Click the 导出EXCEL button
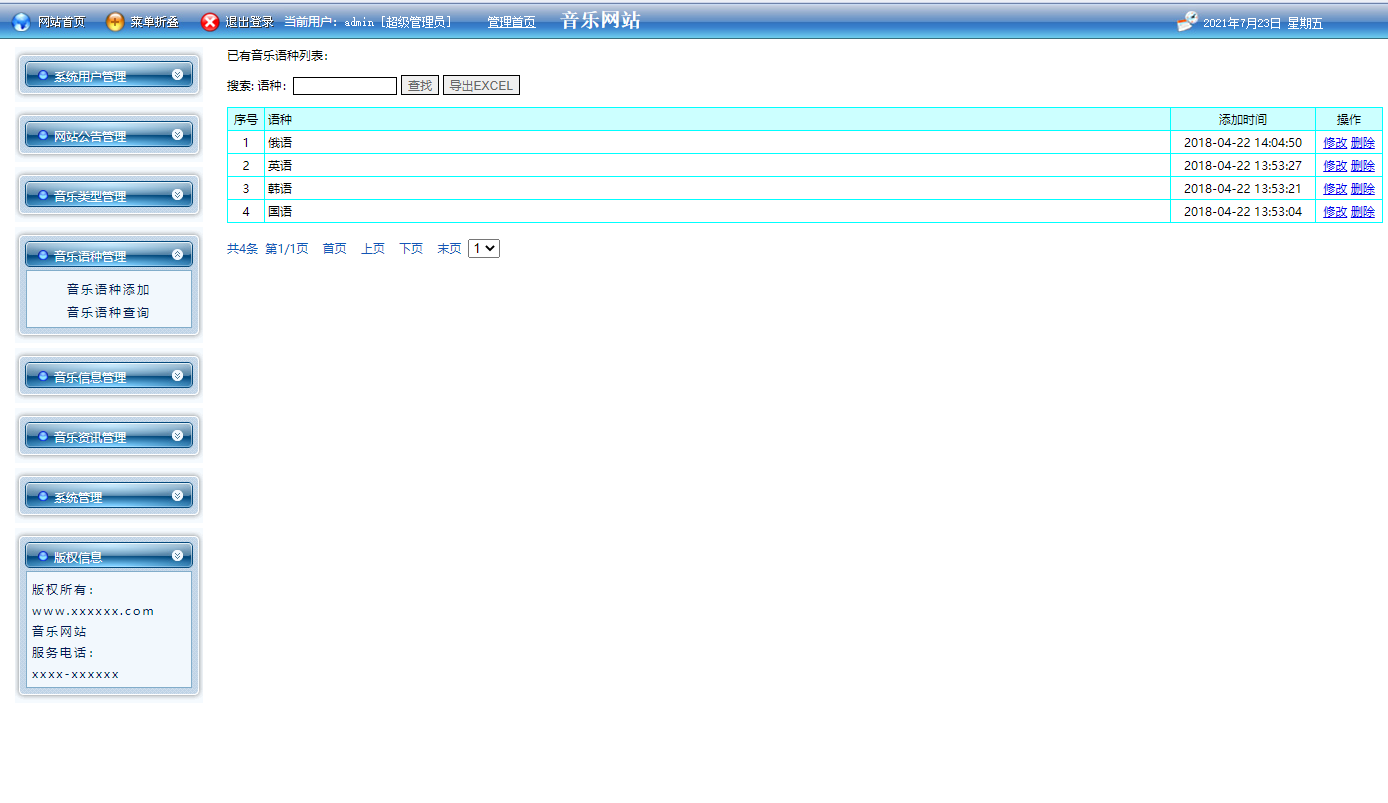 [x=481, y=86]
